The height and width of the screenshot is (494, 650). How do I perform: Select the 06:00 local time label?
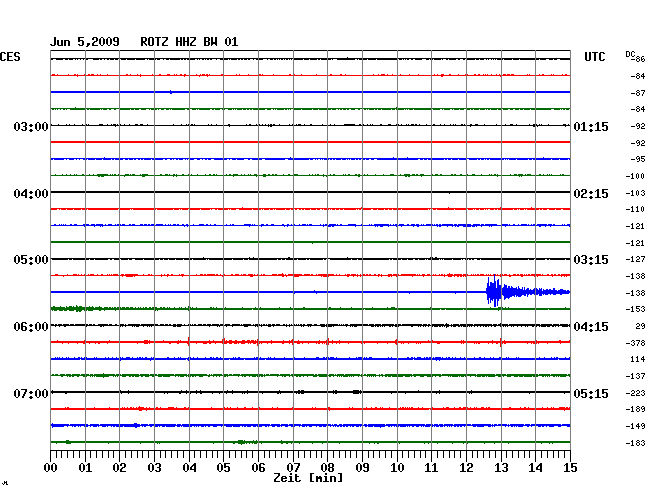click(31, 327)
